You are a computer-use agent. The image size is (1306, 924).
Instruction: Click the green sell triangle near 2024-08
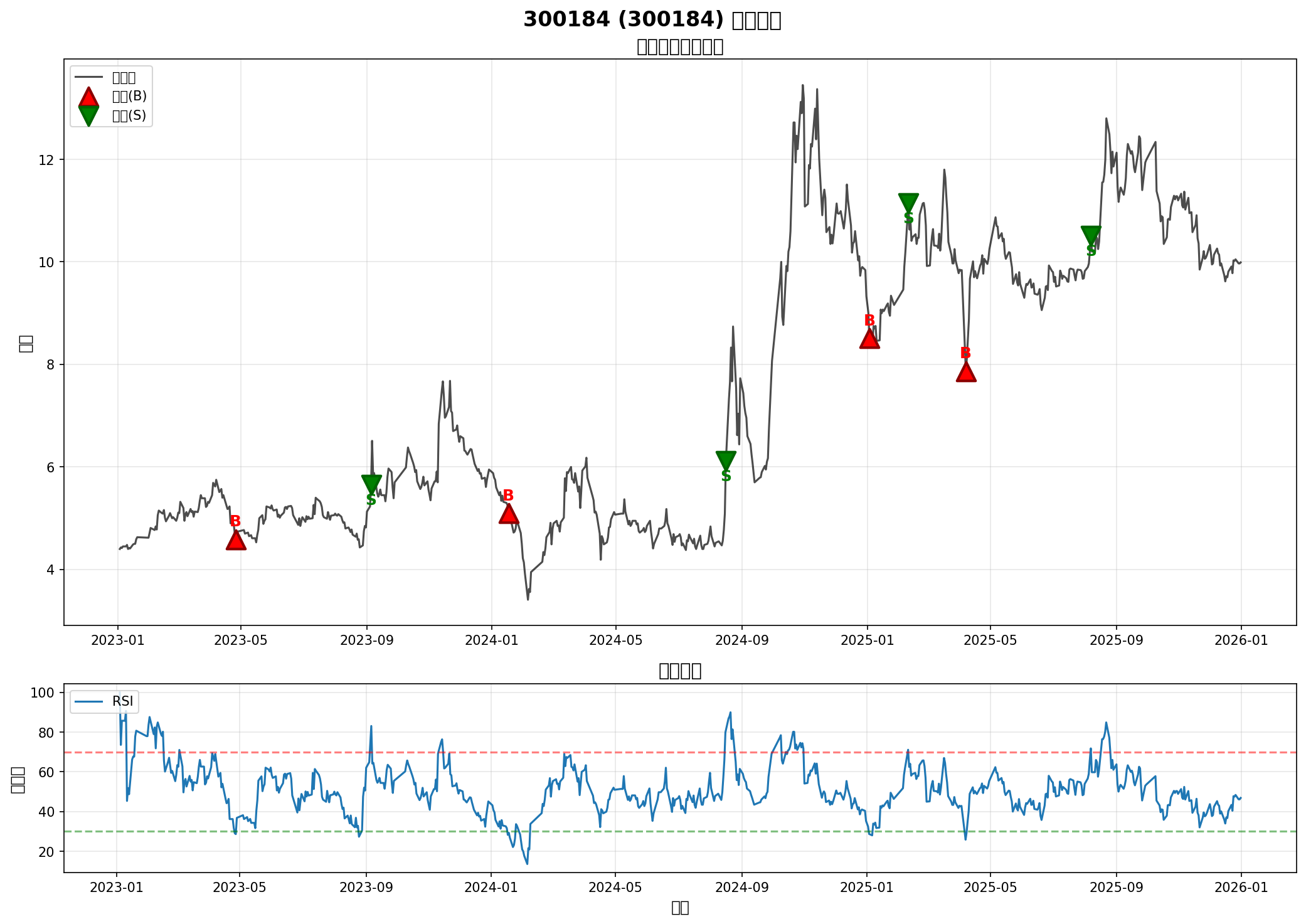(726, 459)
